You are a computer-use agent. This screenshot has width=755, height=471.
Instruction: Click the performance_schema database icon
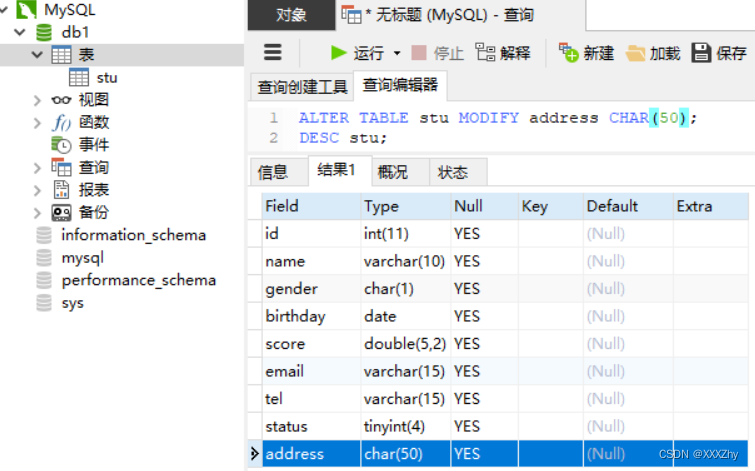click(44, 280)
